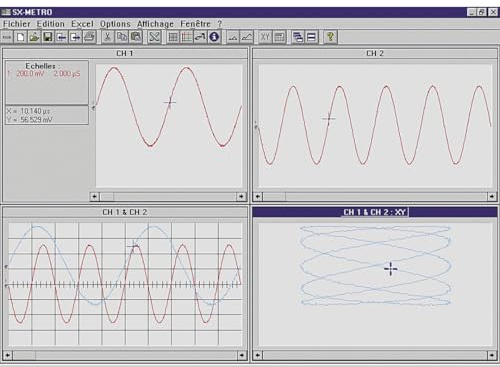Click the 2.000 µS time scale value
This screenshot has height=367, width=500.
pyautogui.click(x=67, y=74)
